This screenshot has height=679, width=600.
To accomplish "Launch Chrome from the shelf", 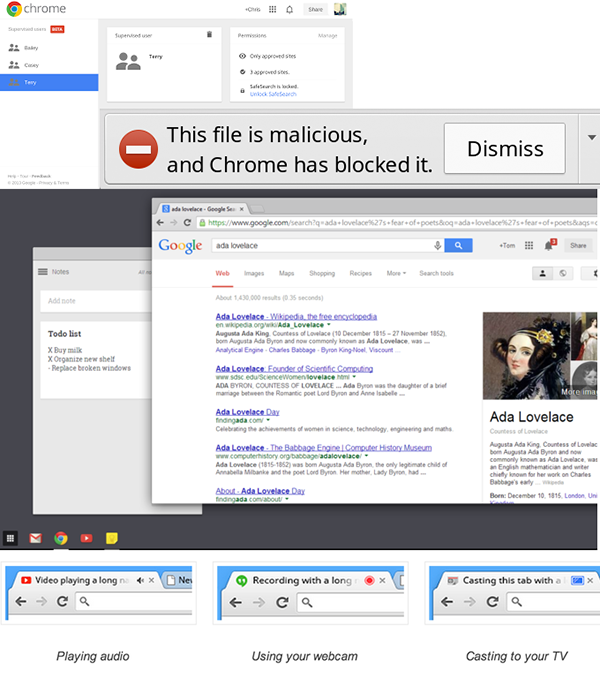I will click(x=61, y=538).
